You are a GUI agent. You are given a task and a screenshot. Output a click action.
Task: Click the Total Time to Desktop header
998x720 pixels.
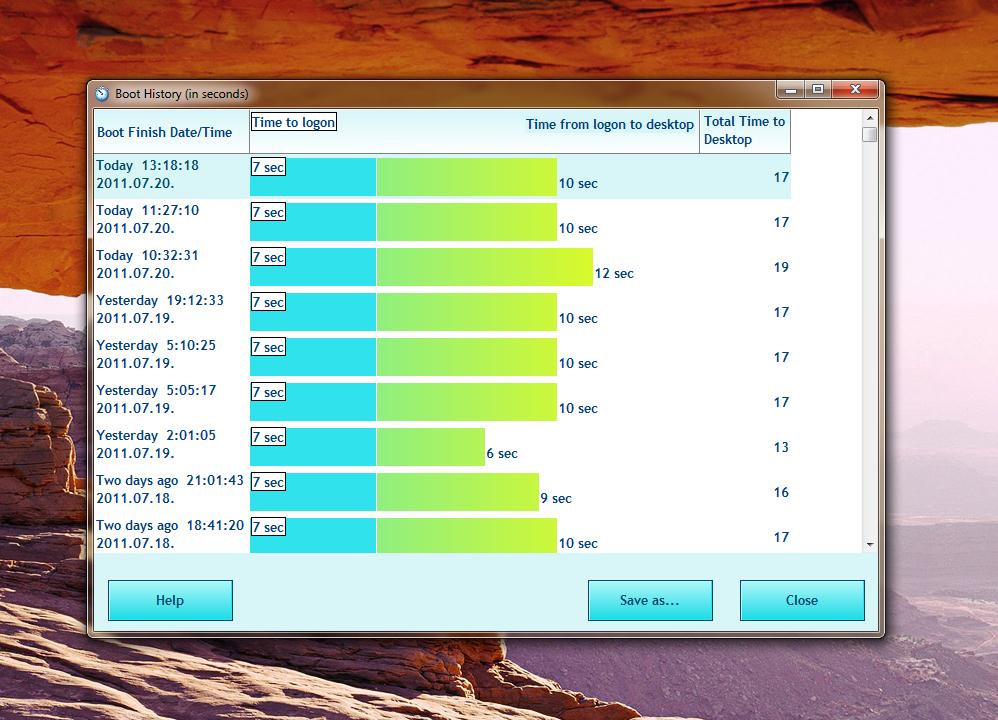click(745, 131)
